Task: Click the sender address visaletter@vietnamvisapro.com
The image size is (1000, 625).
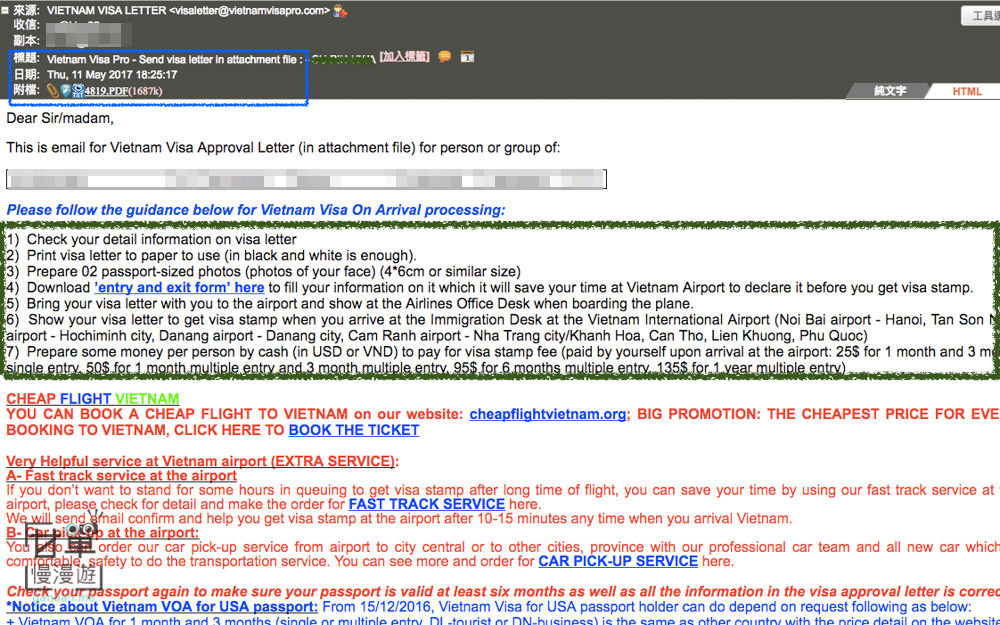Action: click(x=250, y=11)
